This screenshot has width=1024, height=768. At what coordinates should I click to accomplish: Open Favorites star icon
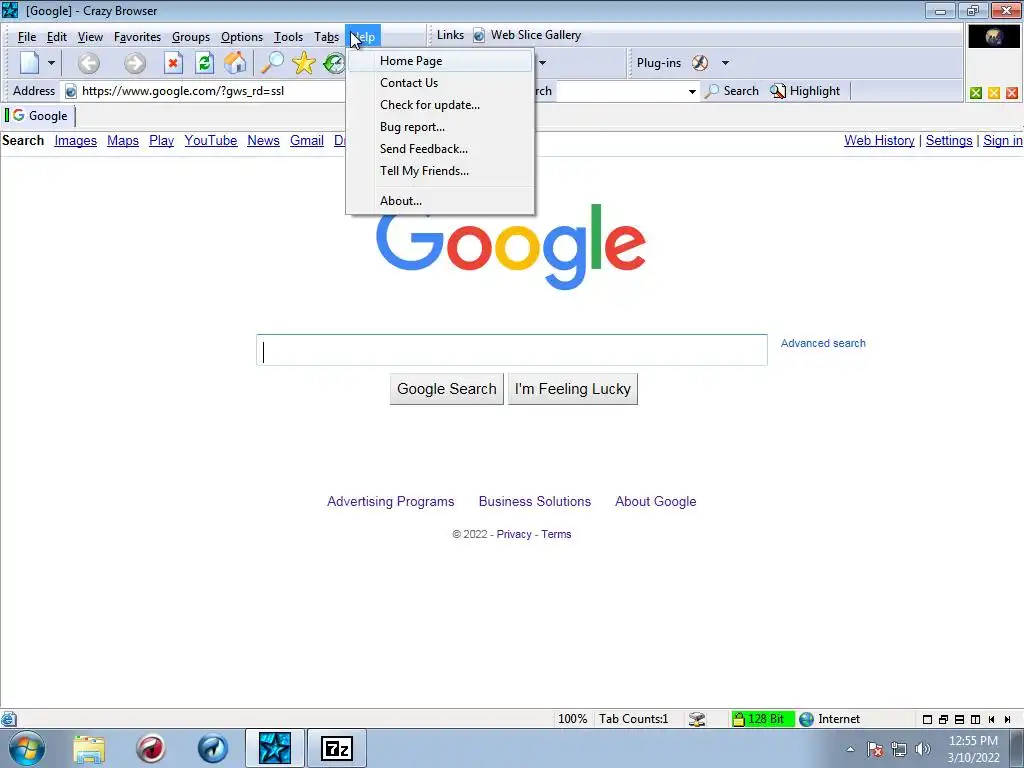pos(304,63)
